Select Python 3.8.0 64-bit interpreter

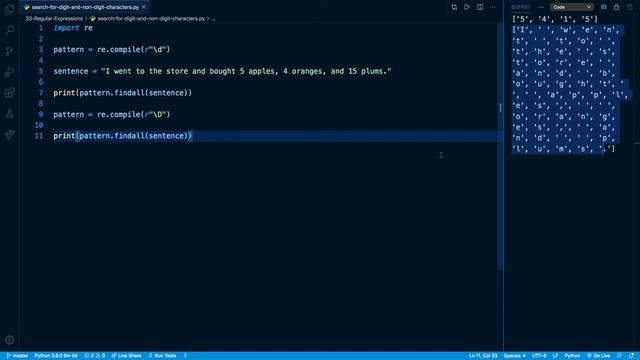click(56, 356)
